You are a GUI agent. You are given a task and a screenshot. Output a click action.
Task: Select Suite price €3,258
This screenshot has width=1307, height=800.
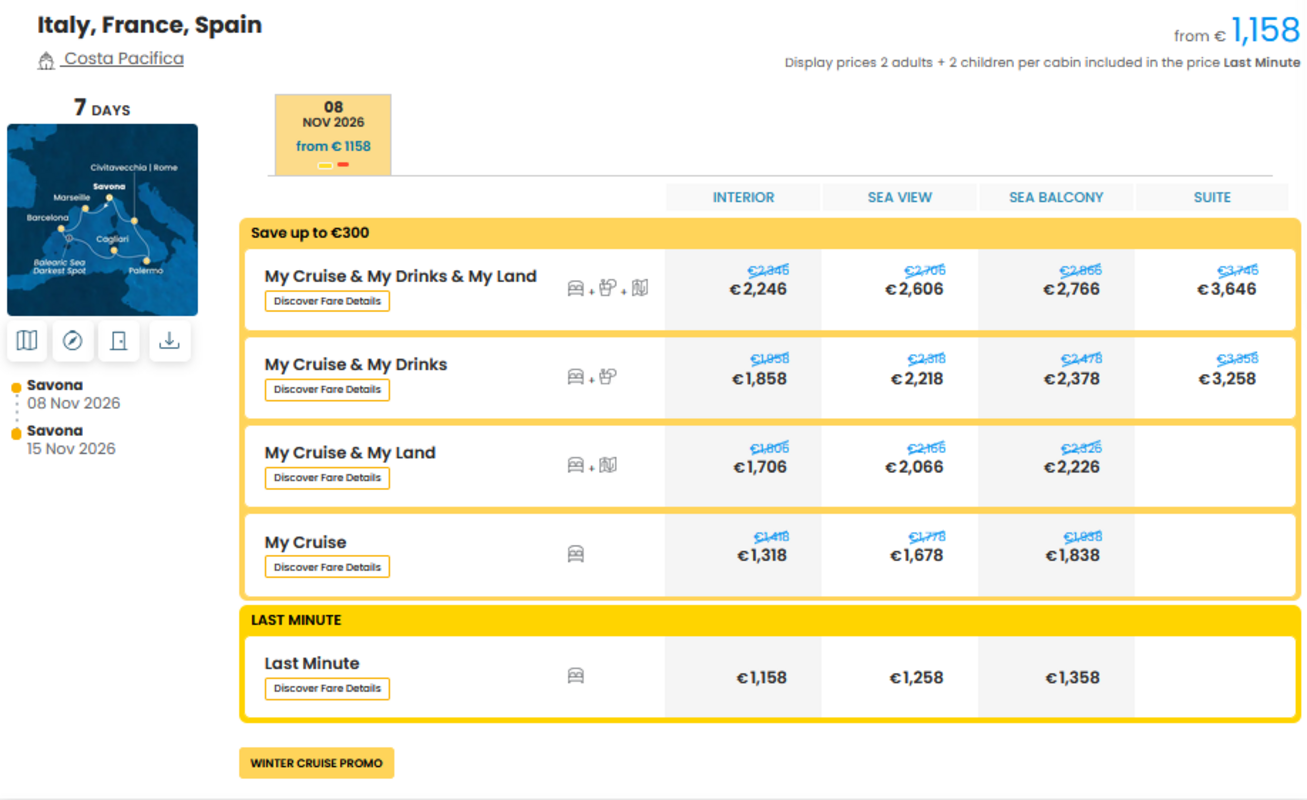[1227, 379]
